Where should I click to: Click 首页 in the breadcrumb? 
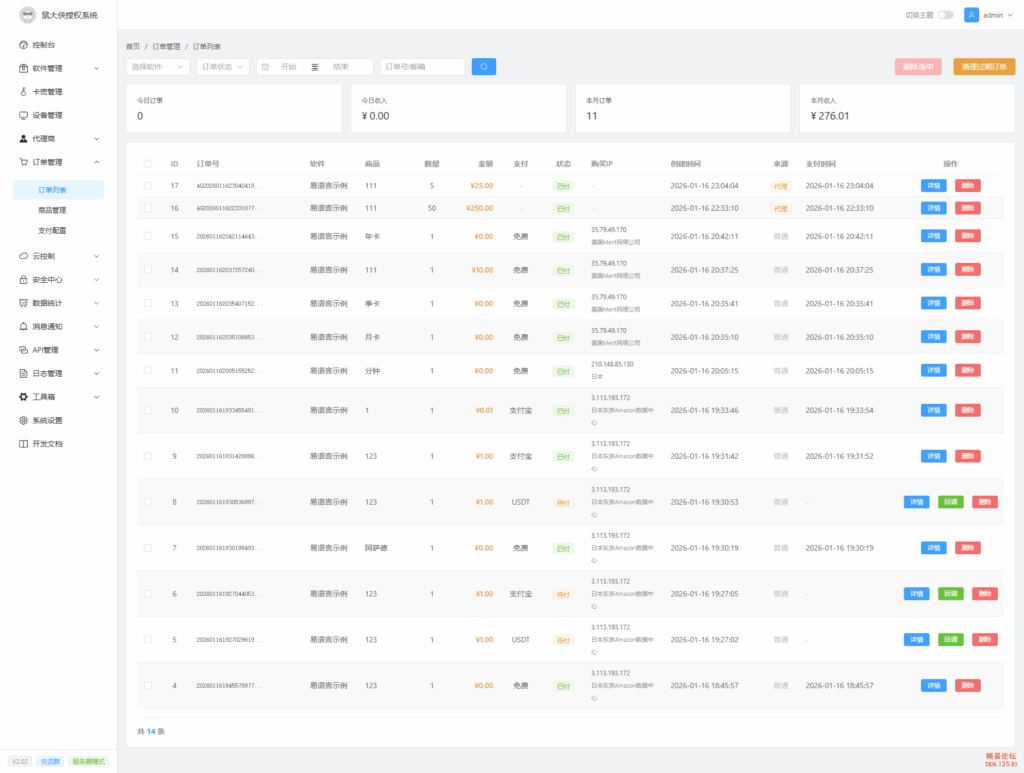tap(133, 47)
